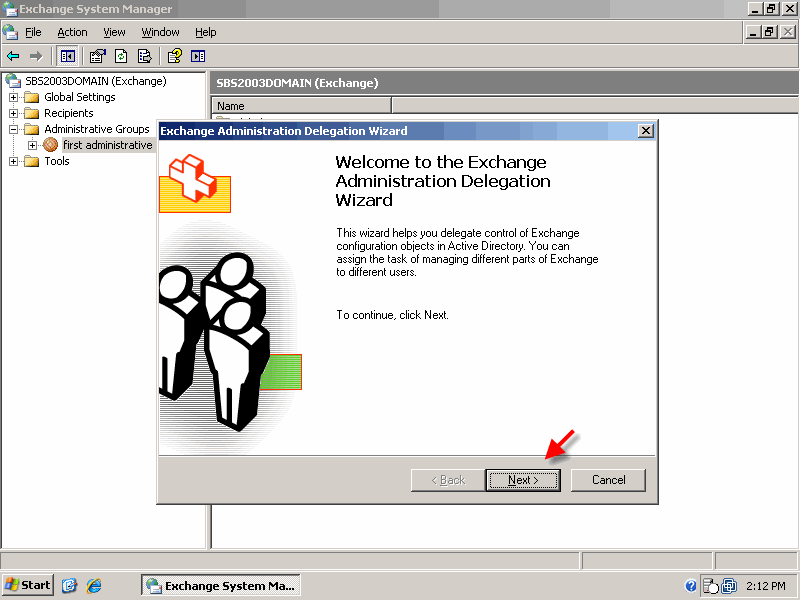Open the Help menu
The height and width of the screenshot is (600, 800).
[206, 32]
